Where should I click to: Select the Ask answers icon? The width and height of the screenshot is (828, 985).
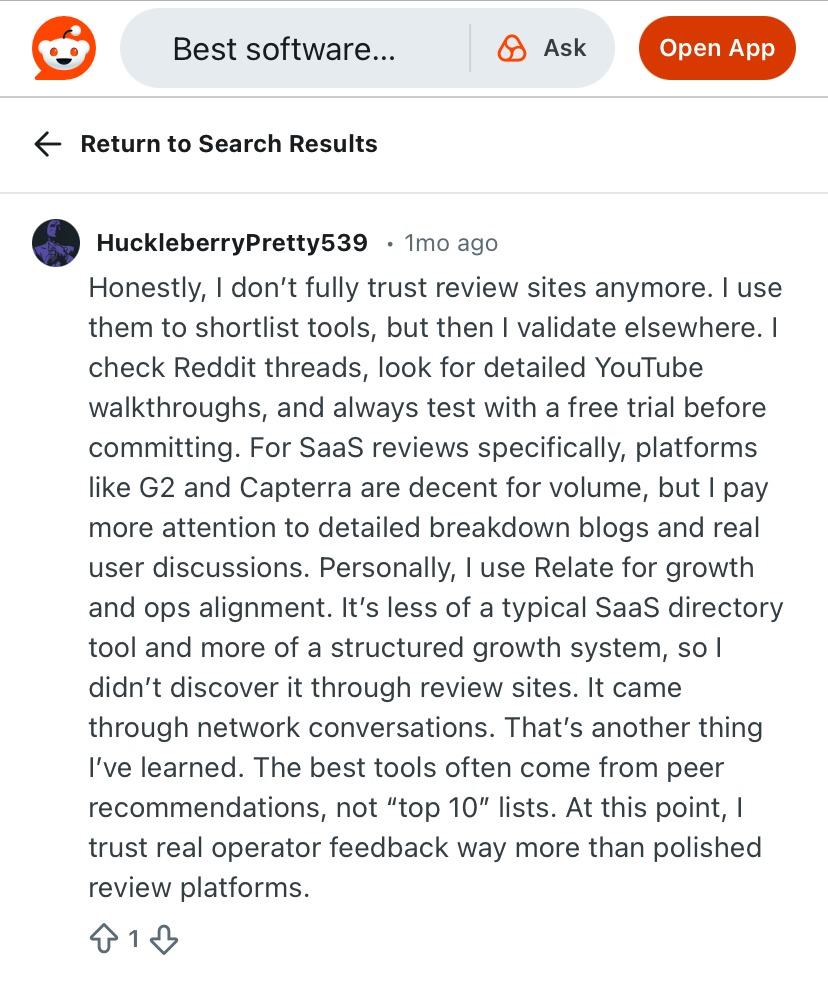(x=511, y=47)
